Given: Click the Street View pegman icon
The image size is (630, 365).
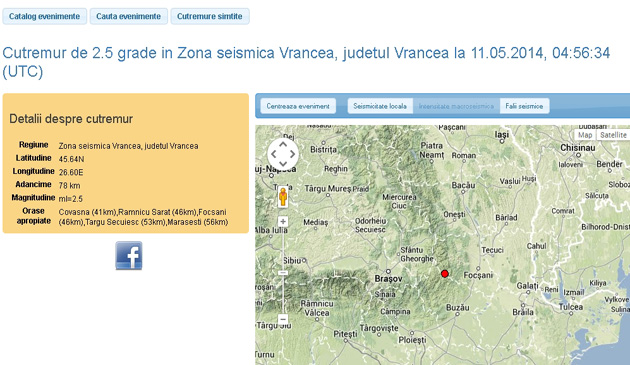Looking at the screenshot, I should click(283, 197).
